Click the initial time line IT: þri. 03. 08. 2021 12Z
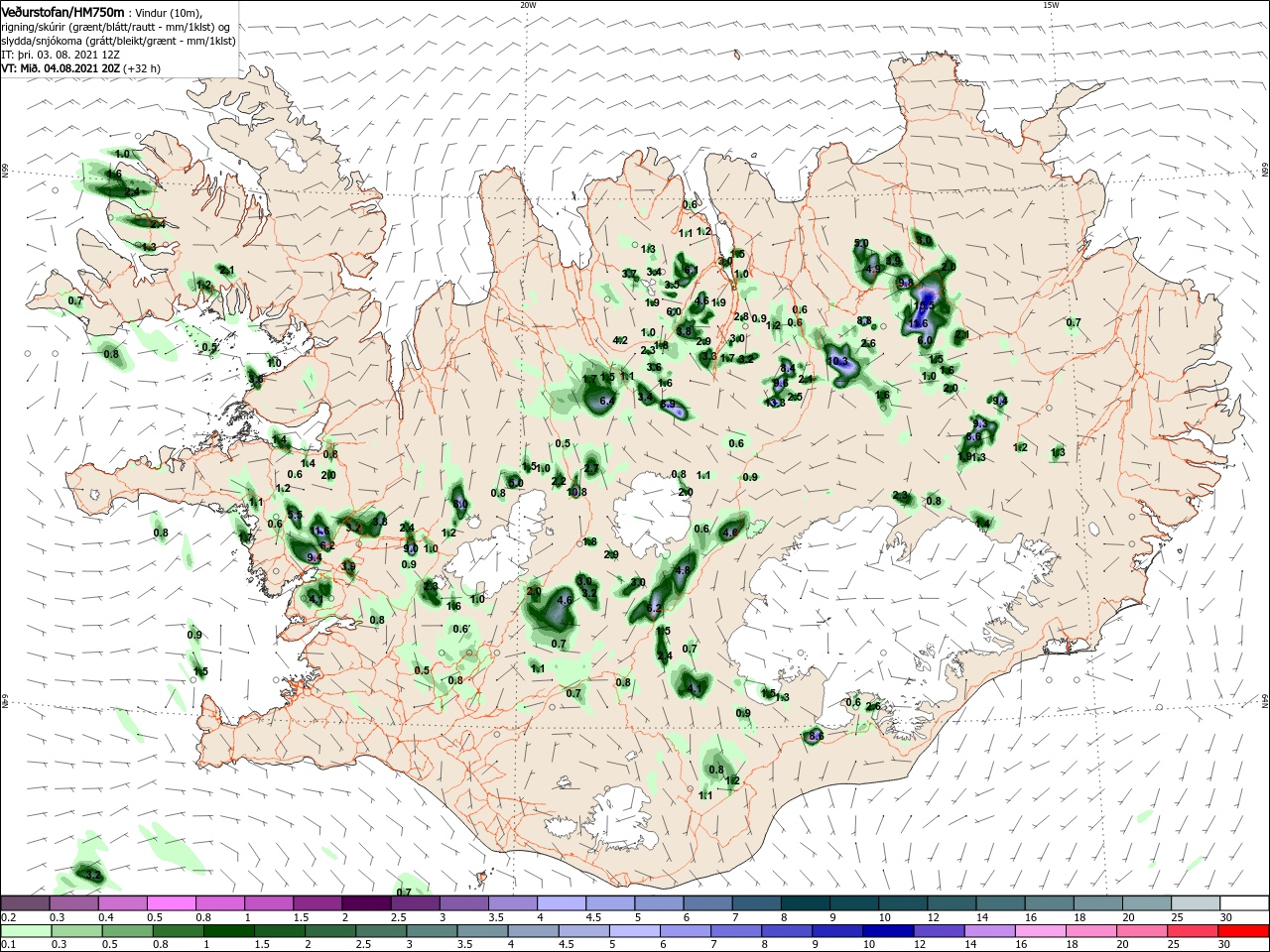This screenshot has width=1270, height=952. (60, 55)
